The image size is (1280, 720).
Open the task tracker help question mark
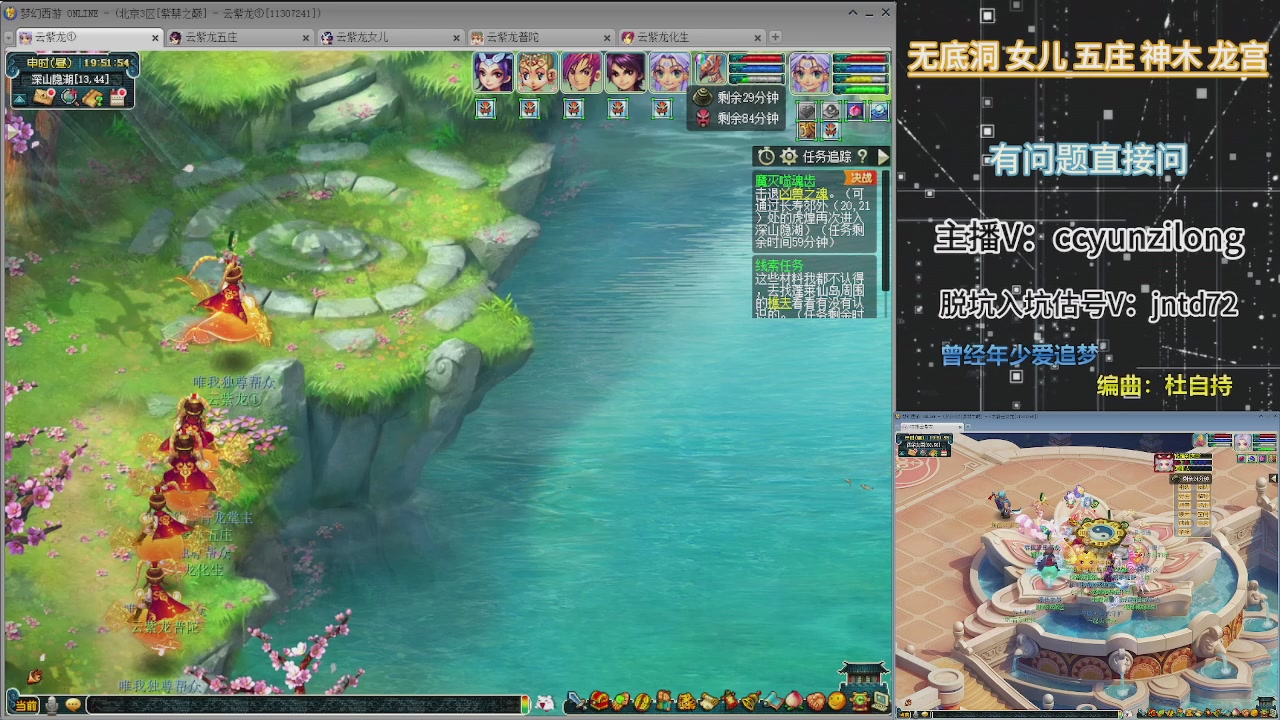[x=863, y=157]
